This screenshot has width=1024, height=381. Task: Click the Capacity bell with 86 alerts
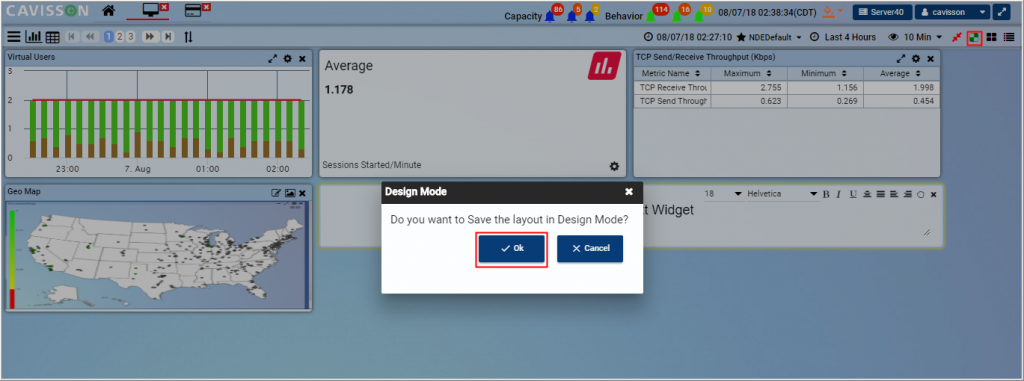pos(551,14)
